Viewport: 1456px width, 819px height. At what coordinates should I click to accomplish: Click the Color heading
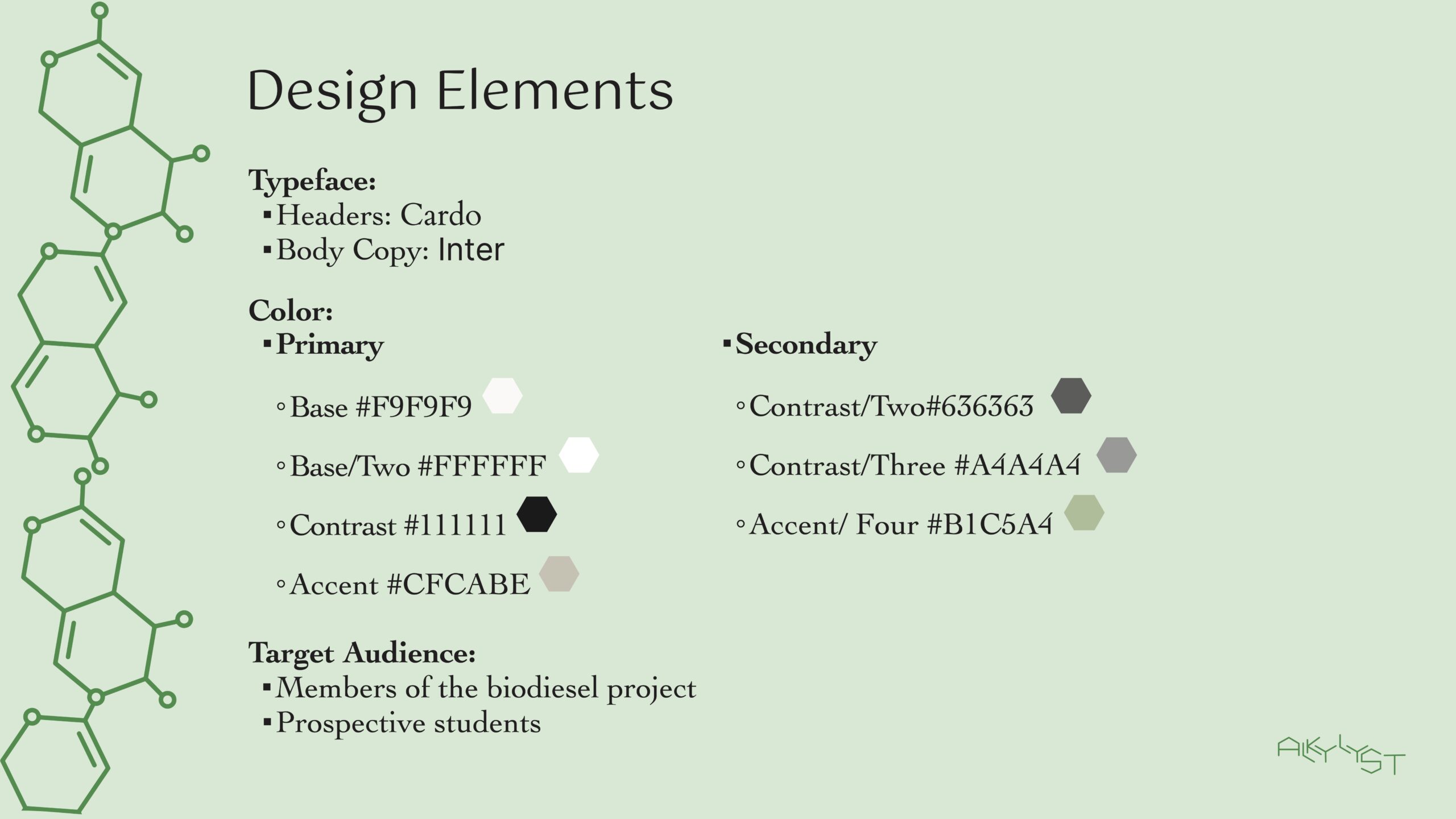(x=291, y=311)
